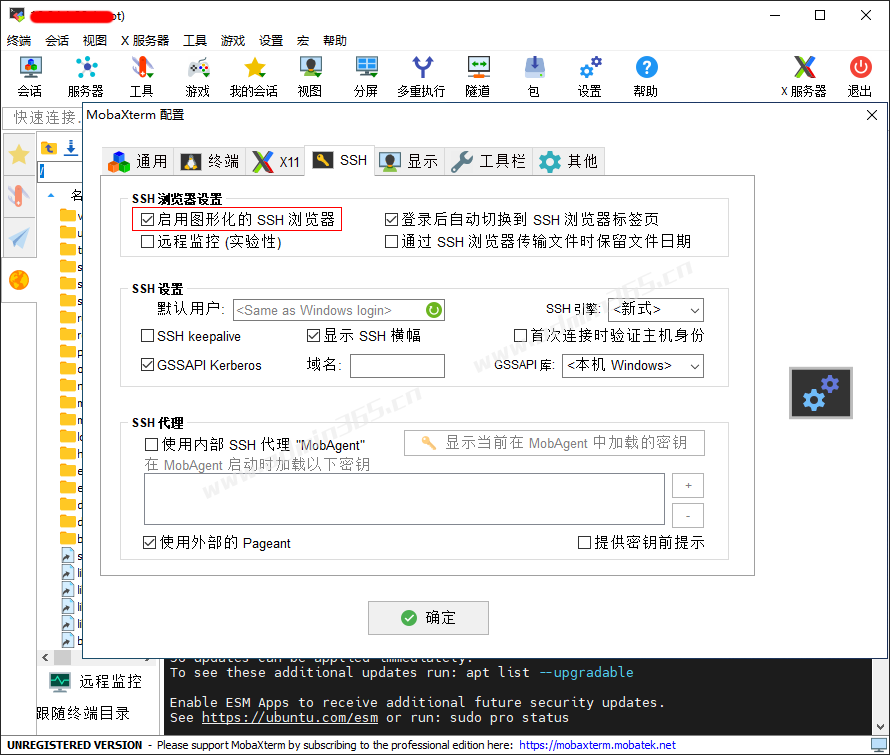Open the 宏 menu

click(303, 41)
